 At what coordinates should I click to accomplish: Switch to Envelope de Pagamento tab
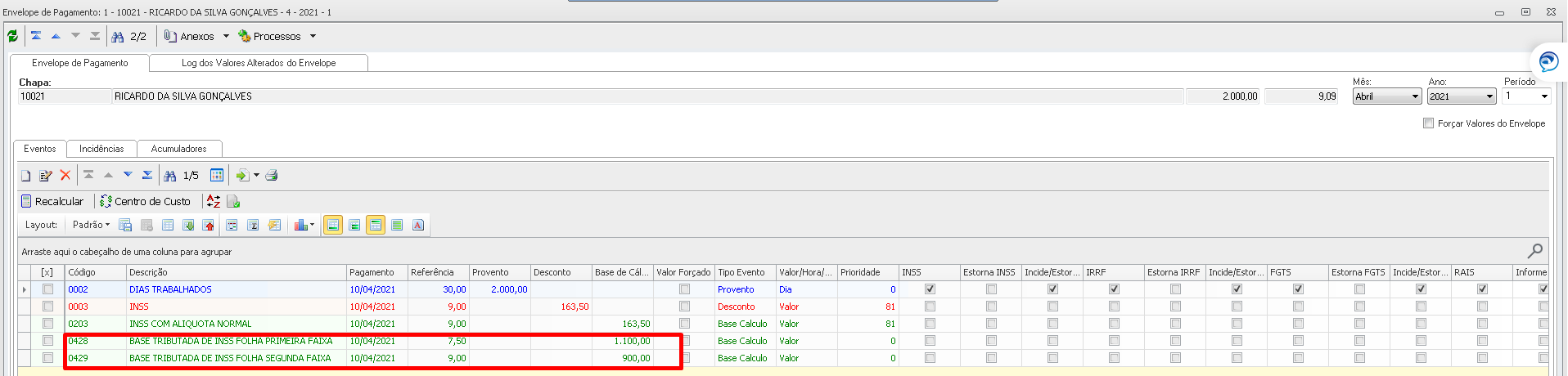click(x=79, y=63)
